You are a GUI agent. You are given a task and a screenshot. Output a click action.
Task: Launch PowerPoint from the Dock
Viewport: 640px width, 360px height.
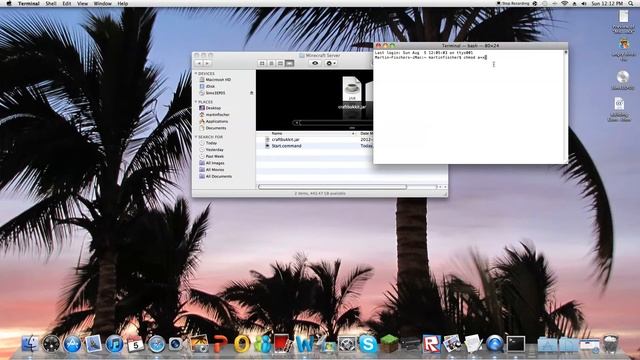pos(220,344)
